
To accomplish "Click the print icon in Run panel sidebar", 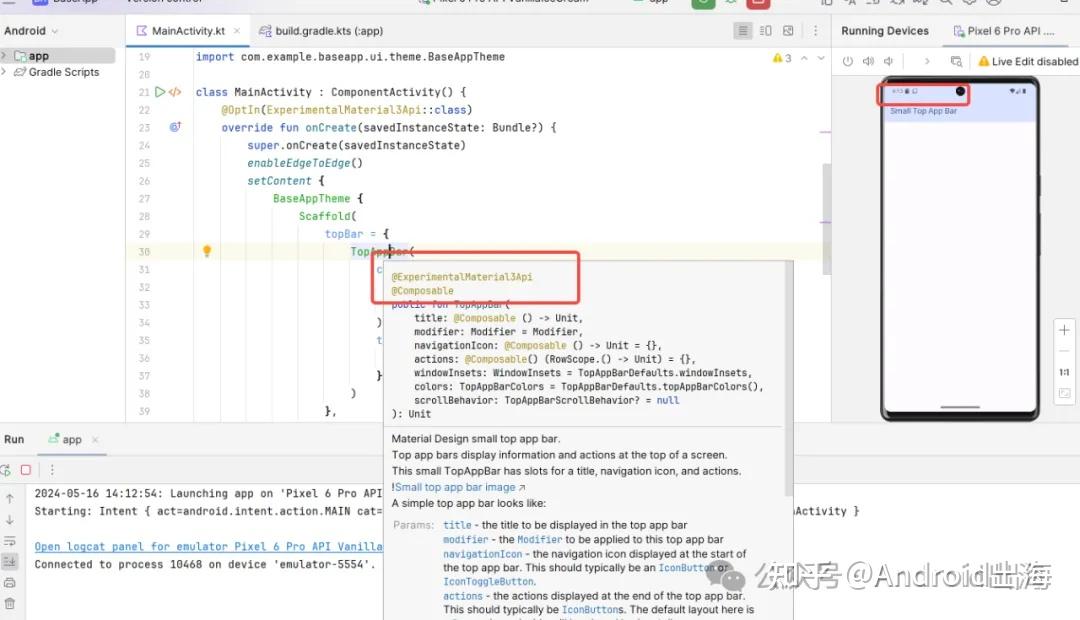I will pyautogui.click(x=10, y=582).
